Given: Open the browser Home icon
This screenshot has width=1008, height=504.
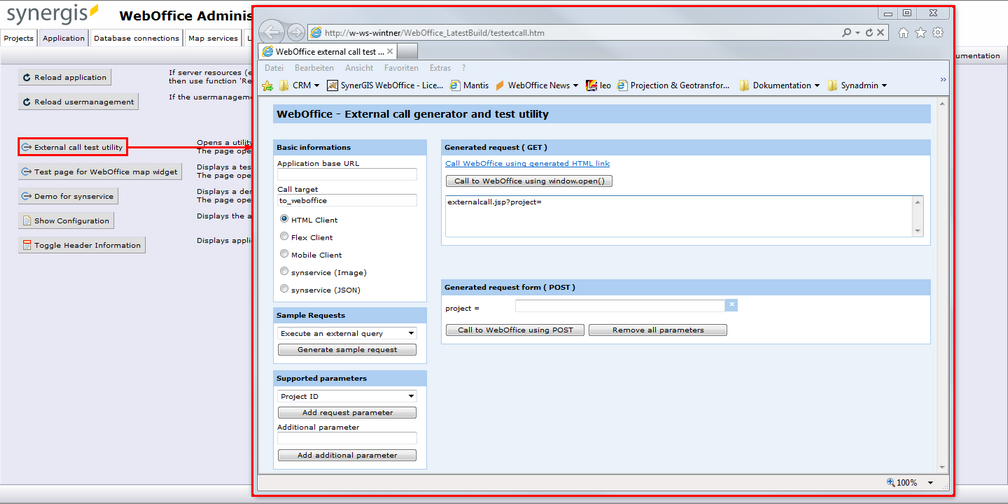Looking at the screenshot, I should pyautogui.click(x=903, y=32).
